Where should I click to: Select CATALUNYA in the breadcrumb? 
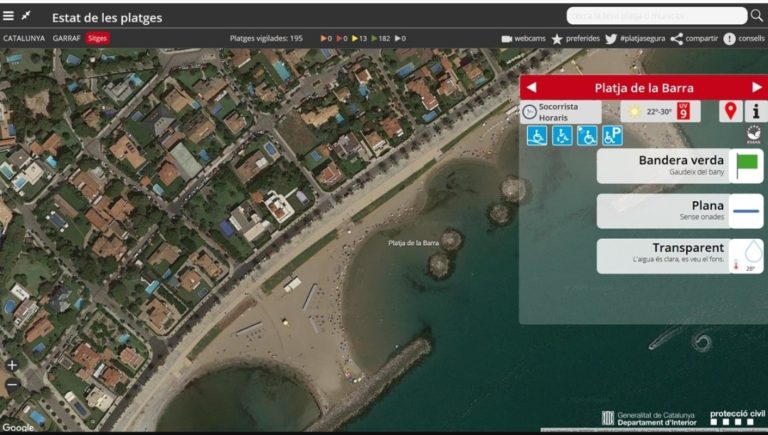click(24, 38)
